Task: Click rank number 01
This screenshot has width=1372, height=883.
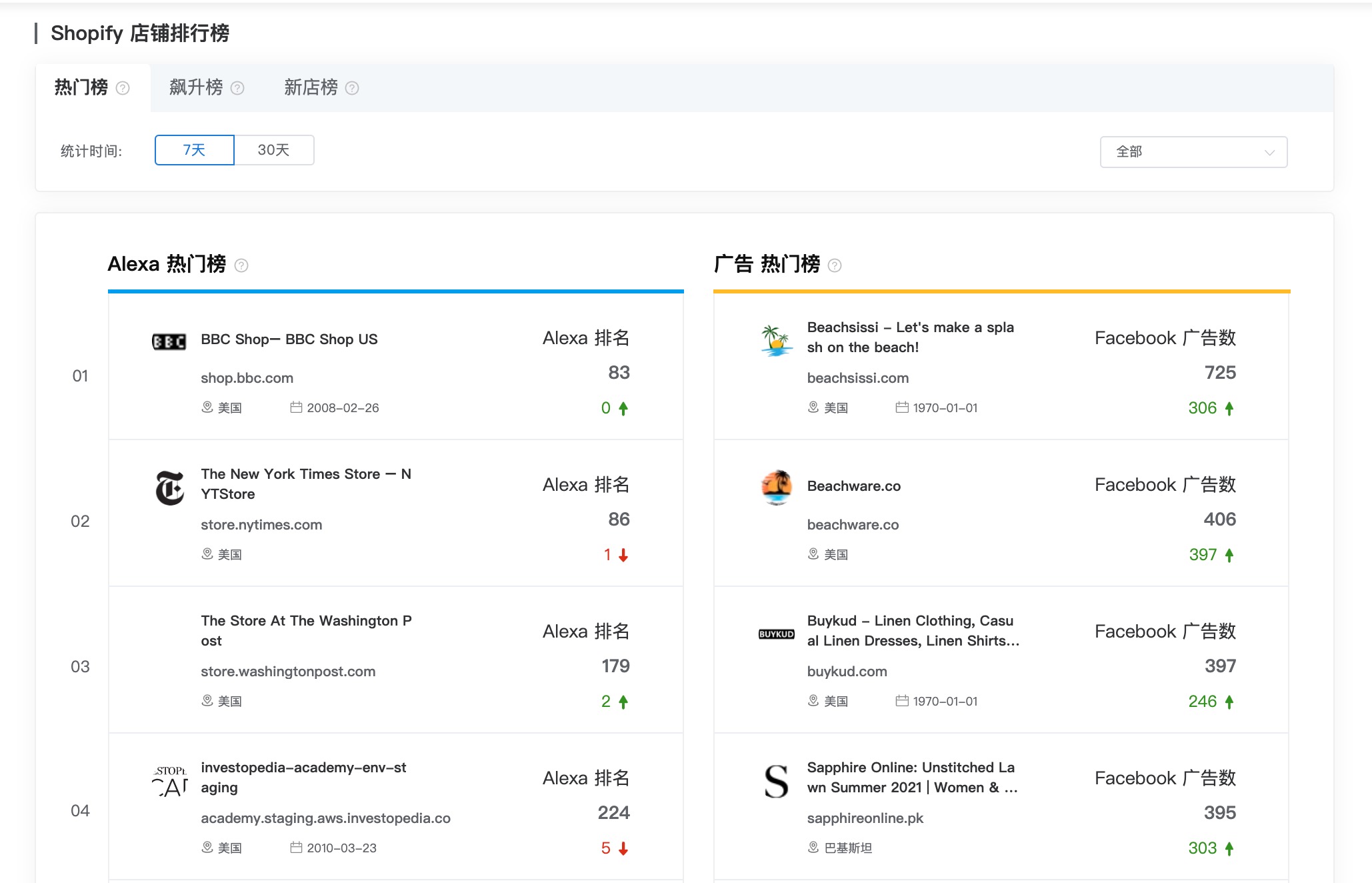Action: [80, 376]
